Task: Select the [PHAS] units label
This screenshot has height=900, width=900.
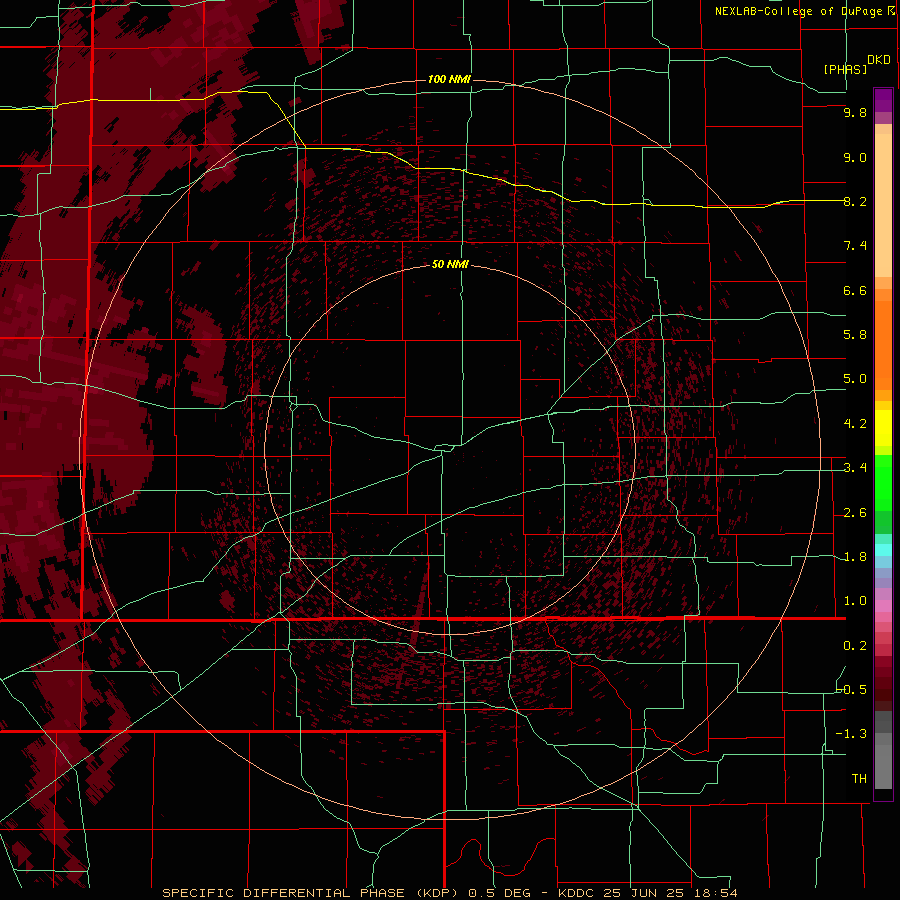Action: click(845, 70)
